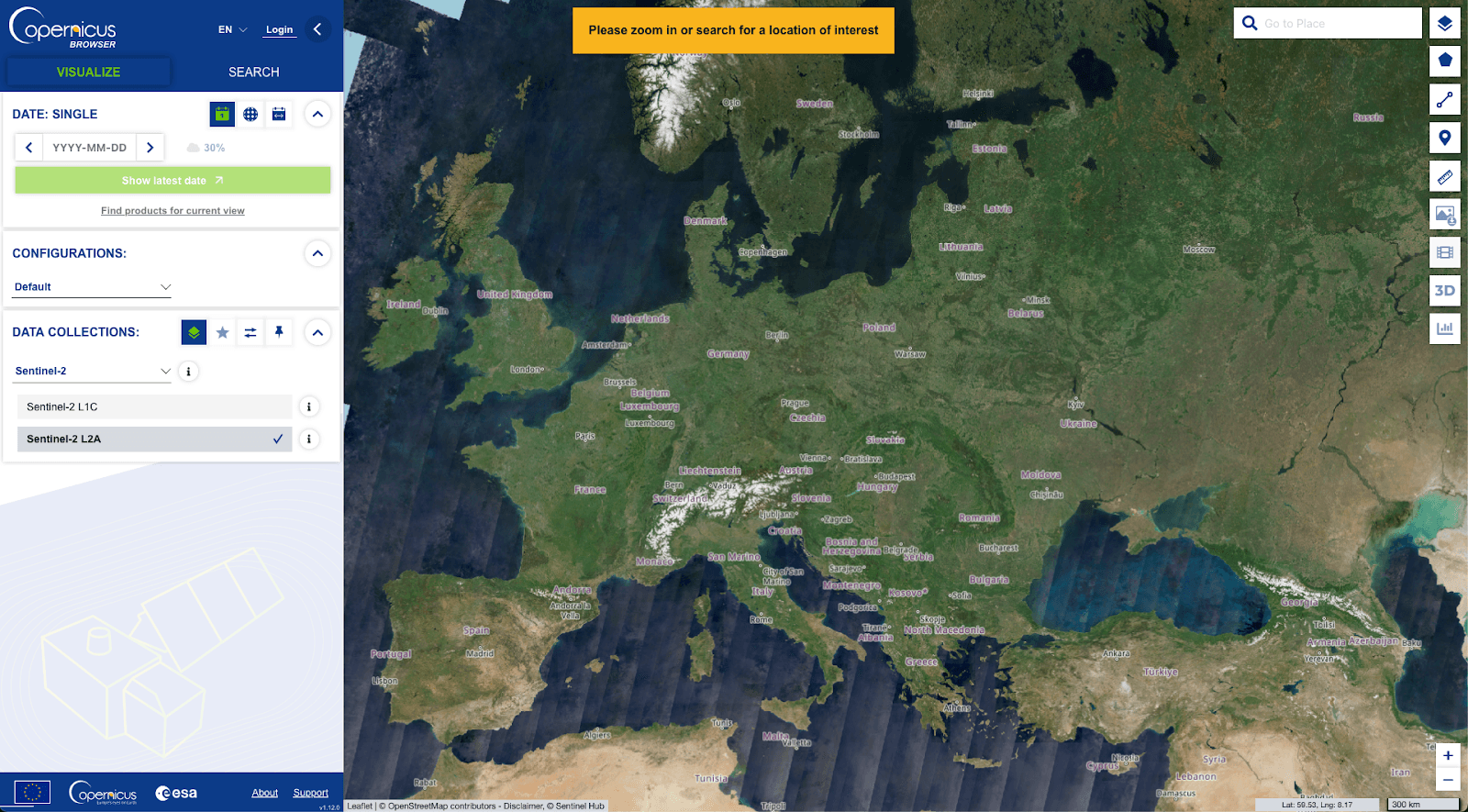Focus the Go to Place search field

[x=1340, y=23]
